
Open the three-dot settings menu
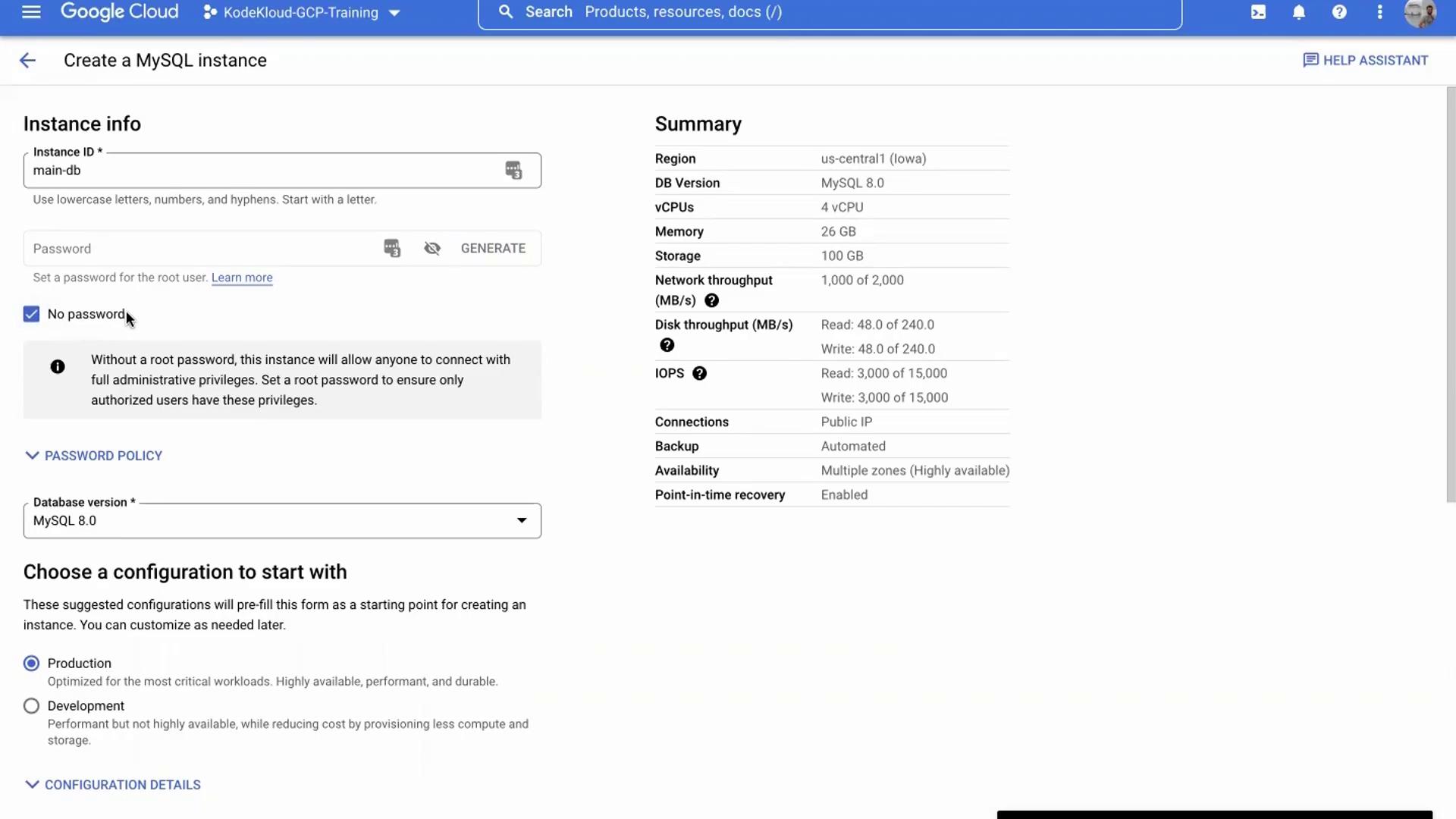click(1380, 12)
